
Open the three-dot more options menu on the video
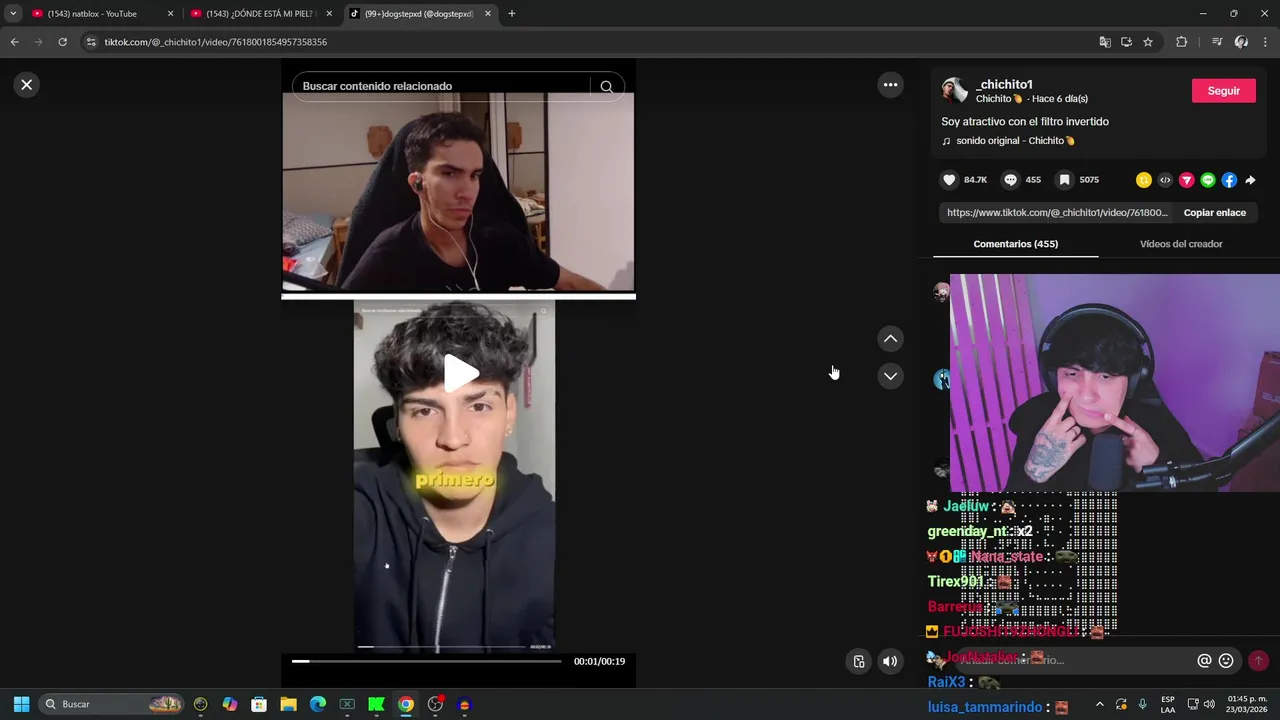(890, 85)
